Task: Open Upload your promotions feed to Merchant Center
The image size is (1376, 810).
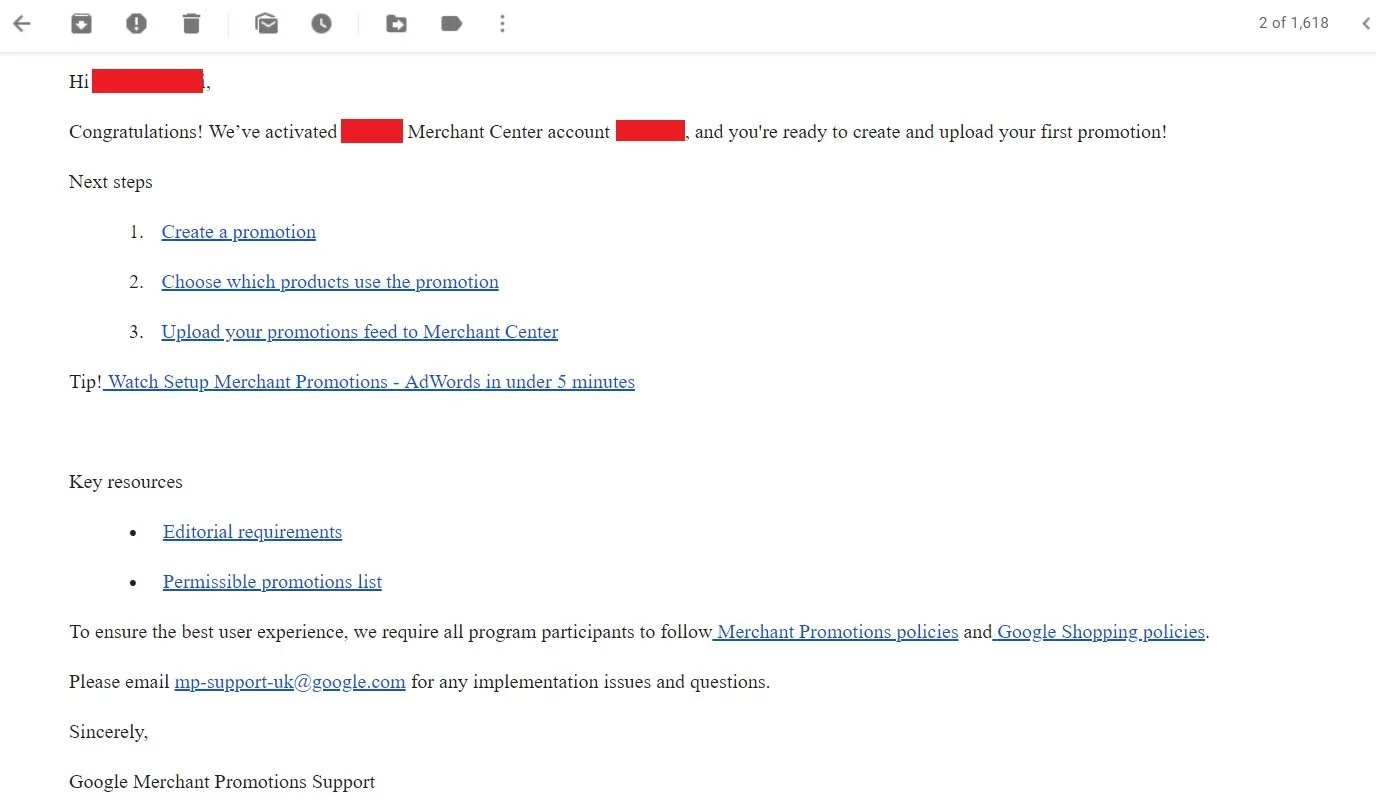Action: (359, 332)
